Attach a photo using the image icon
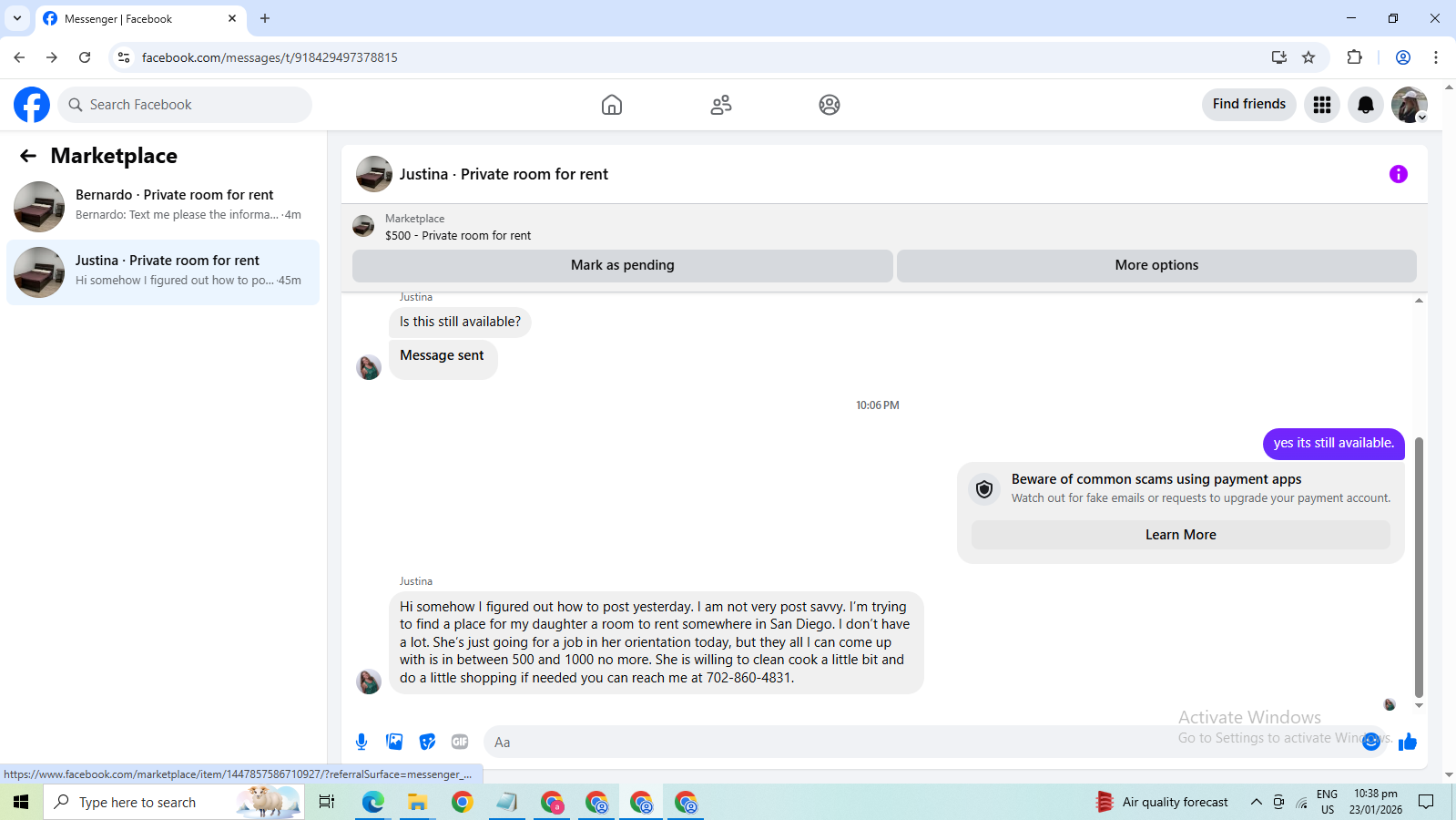This screenshot has height=820, width=1456. 394,742
